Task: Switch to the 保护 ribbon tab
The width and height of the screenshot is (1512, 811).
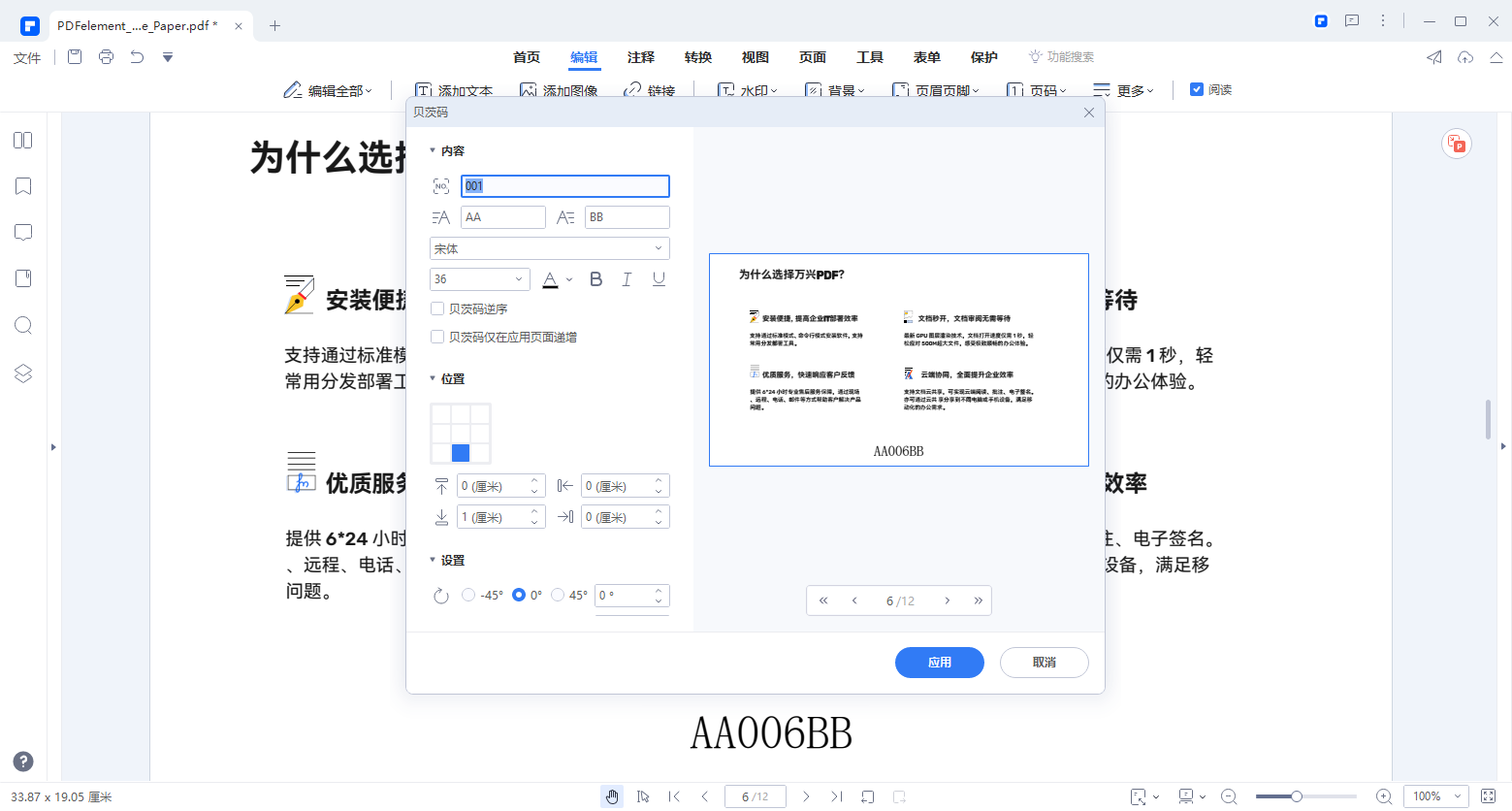Action: [983, 57]
